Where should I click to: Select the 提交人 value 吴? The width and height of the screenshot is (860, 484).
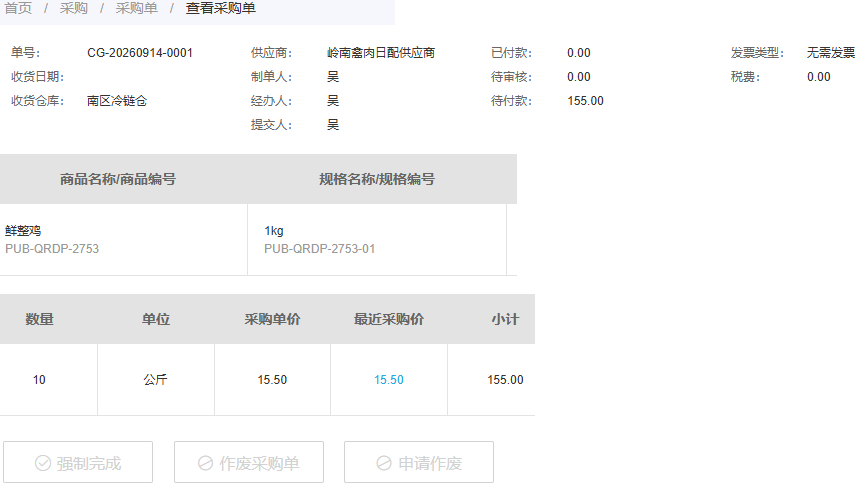tap(333, 125)
